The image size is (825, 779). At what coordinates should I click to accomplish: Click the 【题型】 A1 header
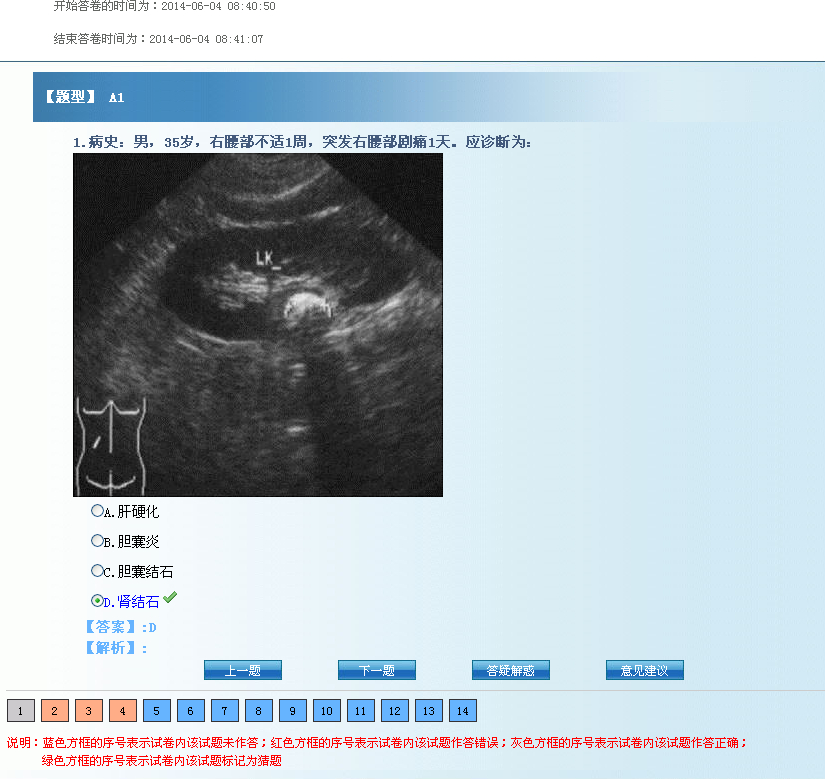pos(84,97)
